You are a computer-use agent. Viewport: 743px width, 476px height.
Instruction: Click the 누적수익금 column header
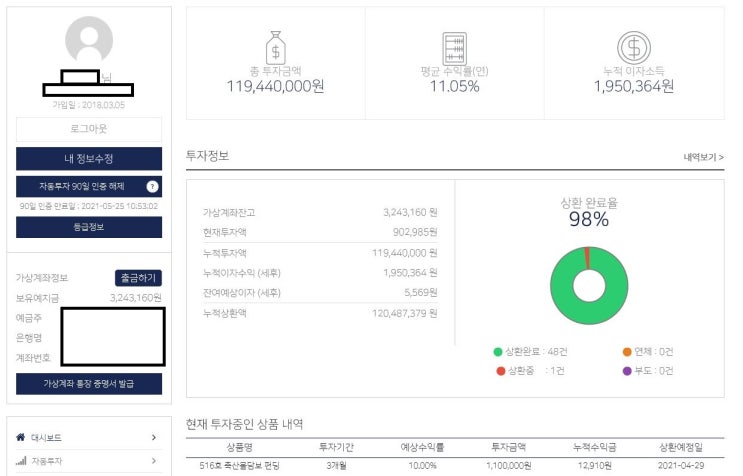[x=594, y=447]
